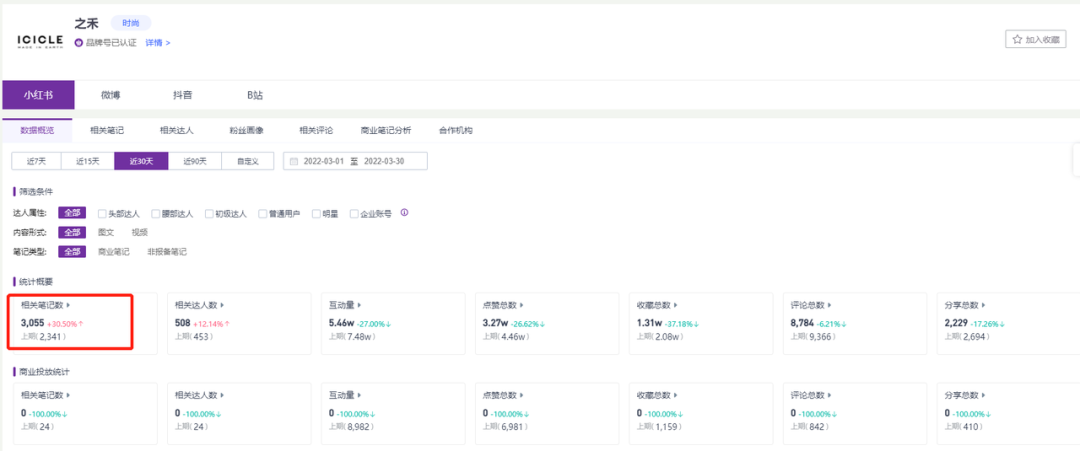
Task: Open the 相关笔记 sub-tab
Action: (107, 130)
